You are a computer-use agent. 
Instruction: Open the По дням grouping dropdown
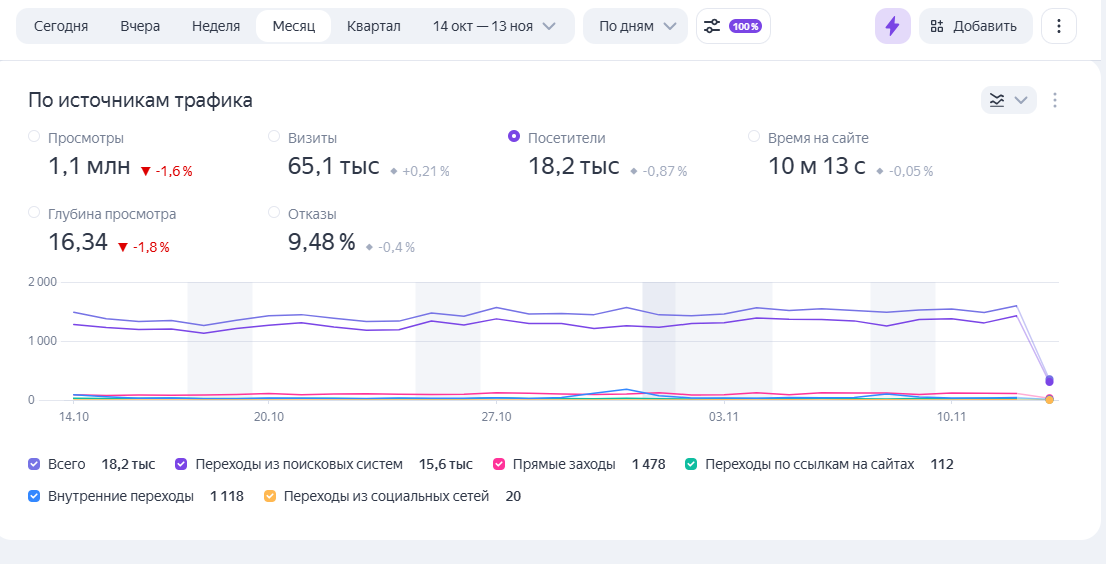click(635, 26)
